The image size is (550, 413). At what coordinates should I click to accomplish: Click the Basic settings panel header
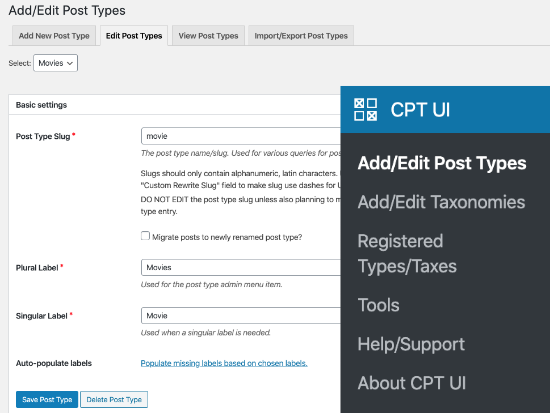point(175,105)
